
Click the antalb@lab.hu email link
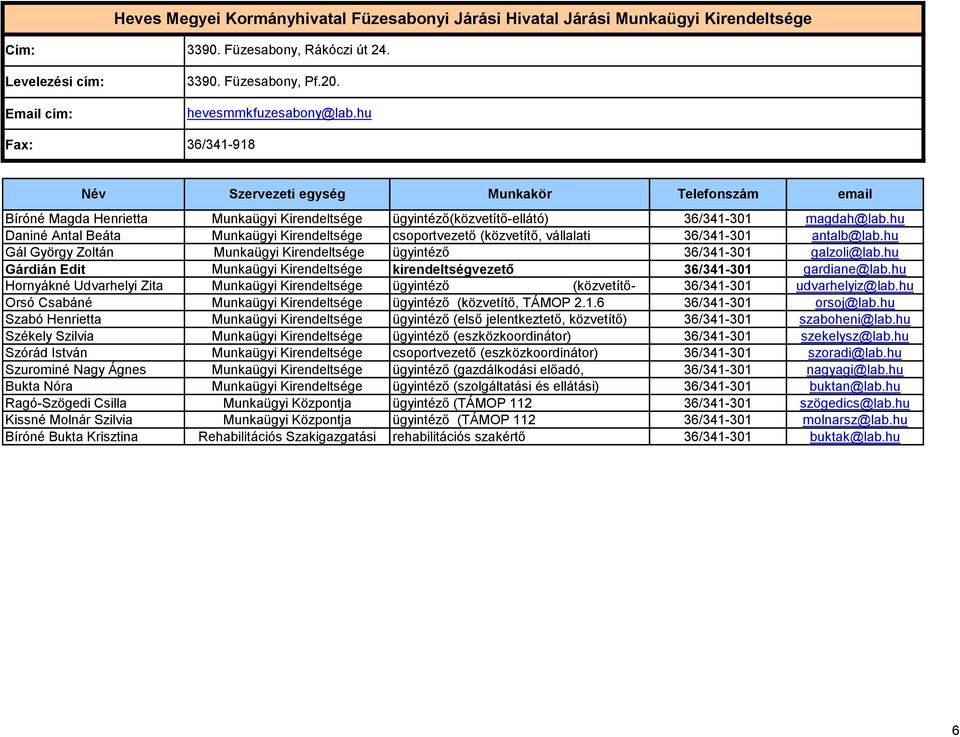click(x=855, y=236)
